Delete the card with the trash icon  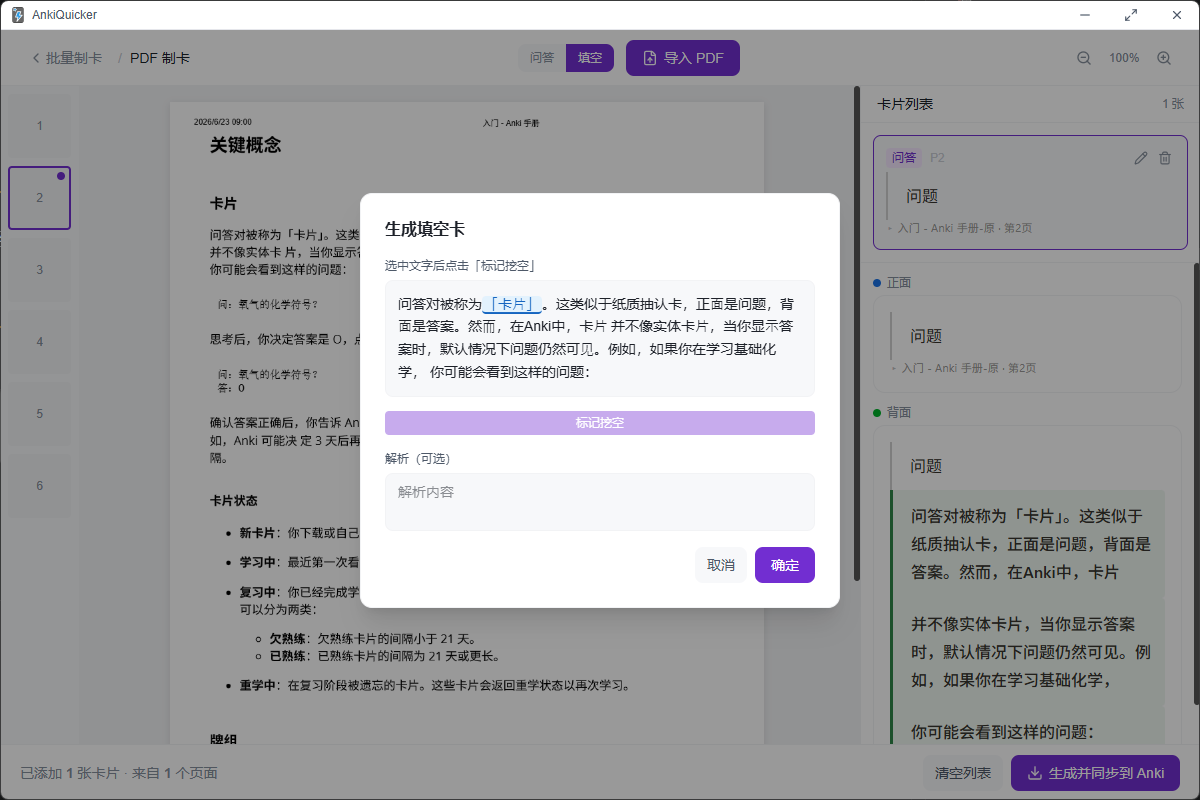click(1165, 158)
